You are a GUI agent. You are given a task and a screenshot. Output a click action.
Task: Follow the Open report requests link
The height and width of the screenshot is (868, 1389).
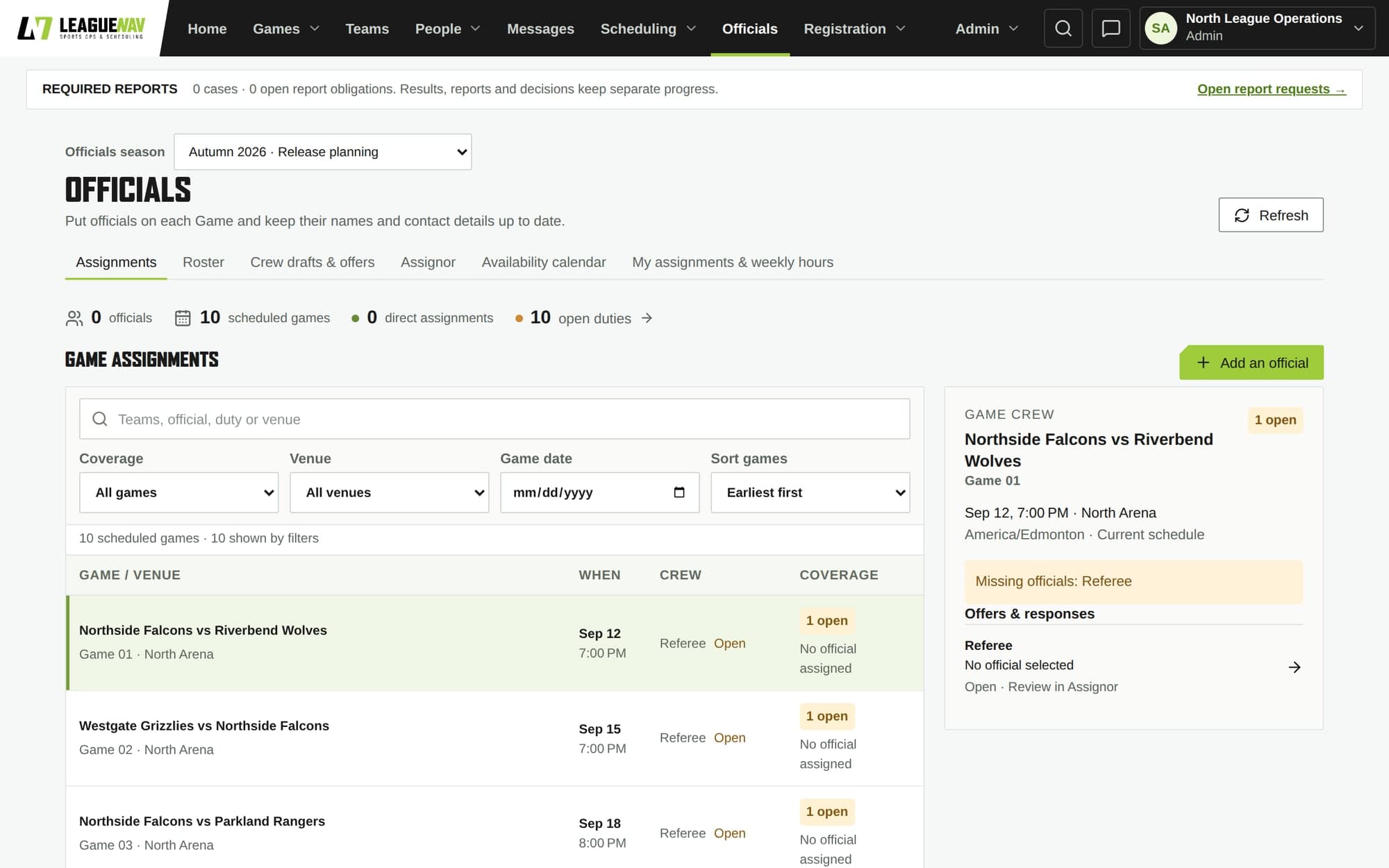[x=1271, y=89]
